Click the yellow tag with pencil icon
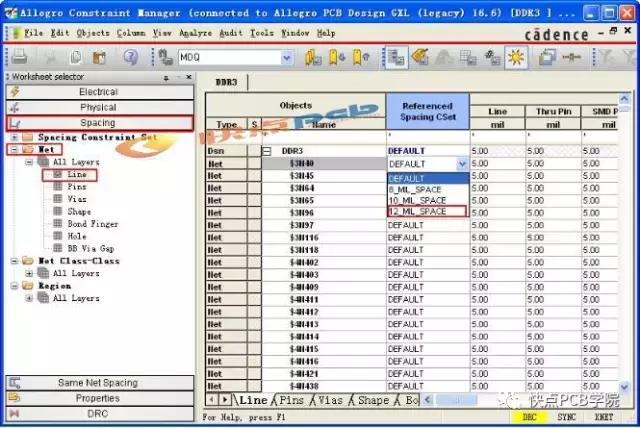Screen dimensions: 640x428 tap(420, 57)
